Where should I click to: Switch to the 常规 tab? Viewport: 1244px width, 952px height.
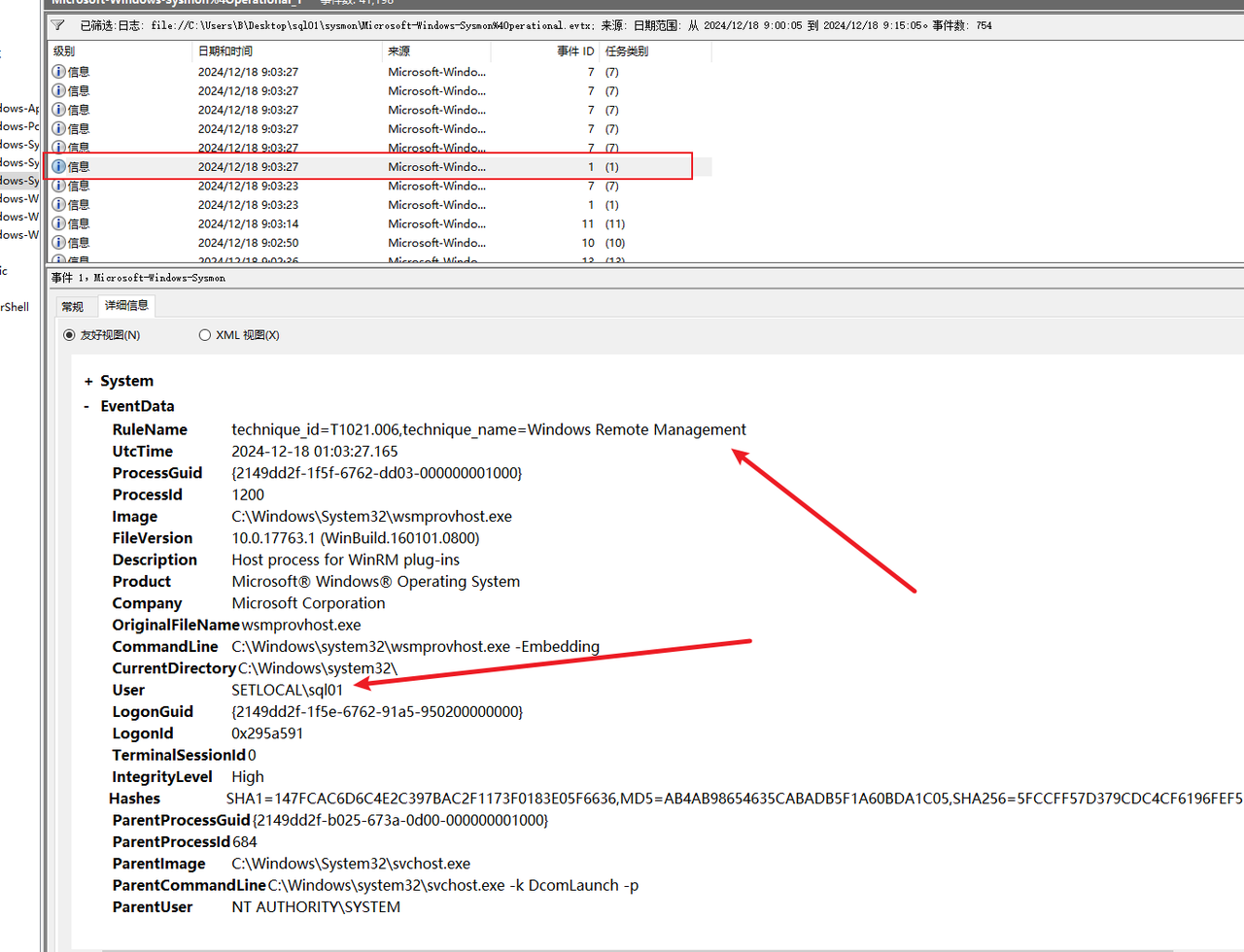pyautogui.click(x=73, y=307)
